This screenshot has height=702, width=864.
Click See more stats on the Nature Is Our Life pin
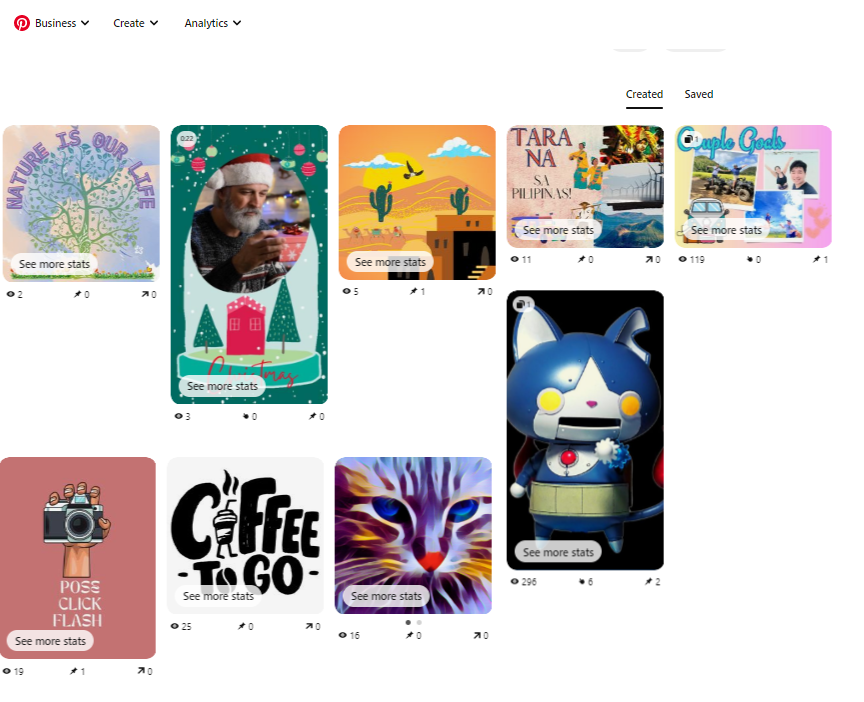click(54, 264)
